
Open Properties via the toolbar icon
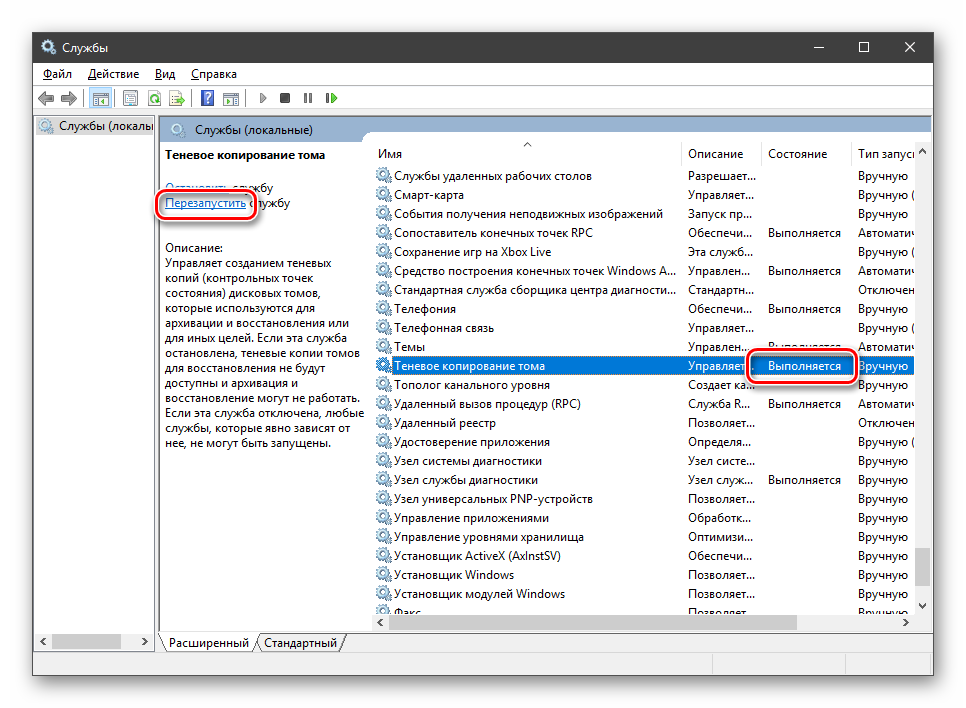131,98
